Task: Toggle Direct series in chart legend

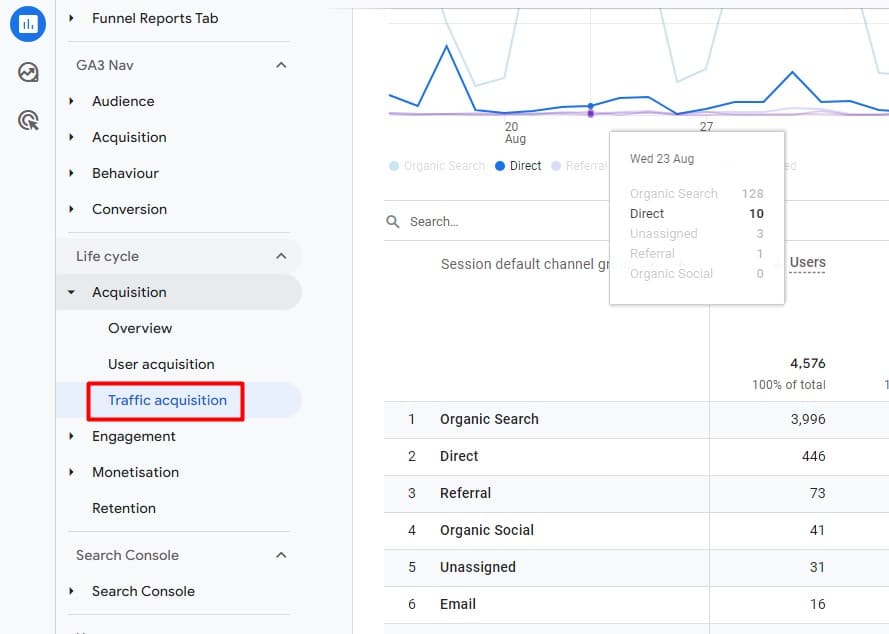Action: tap(518, 166)
